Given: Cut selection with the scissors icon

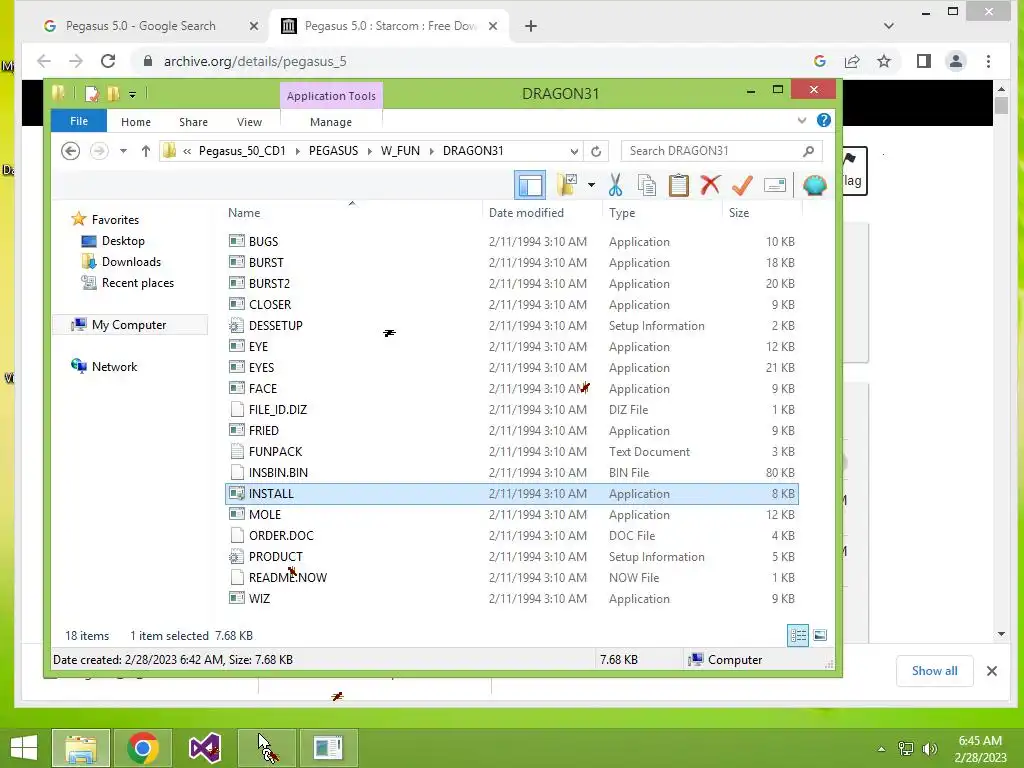Looking at the screenshot, I should pos(615,185).
